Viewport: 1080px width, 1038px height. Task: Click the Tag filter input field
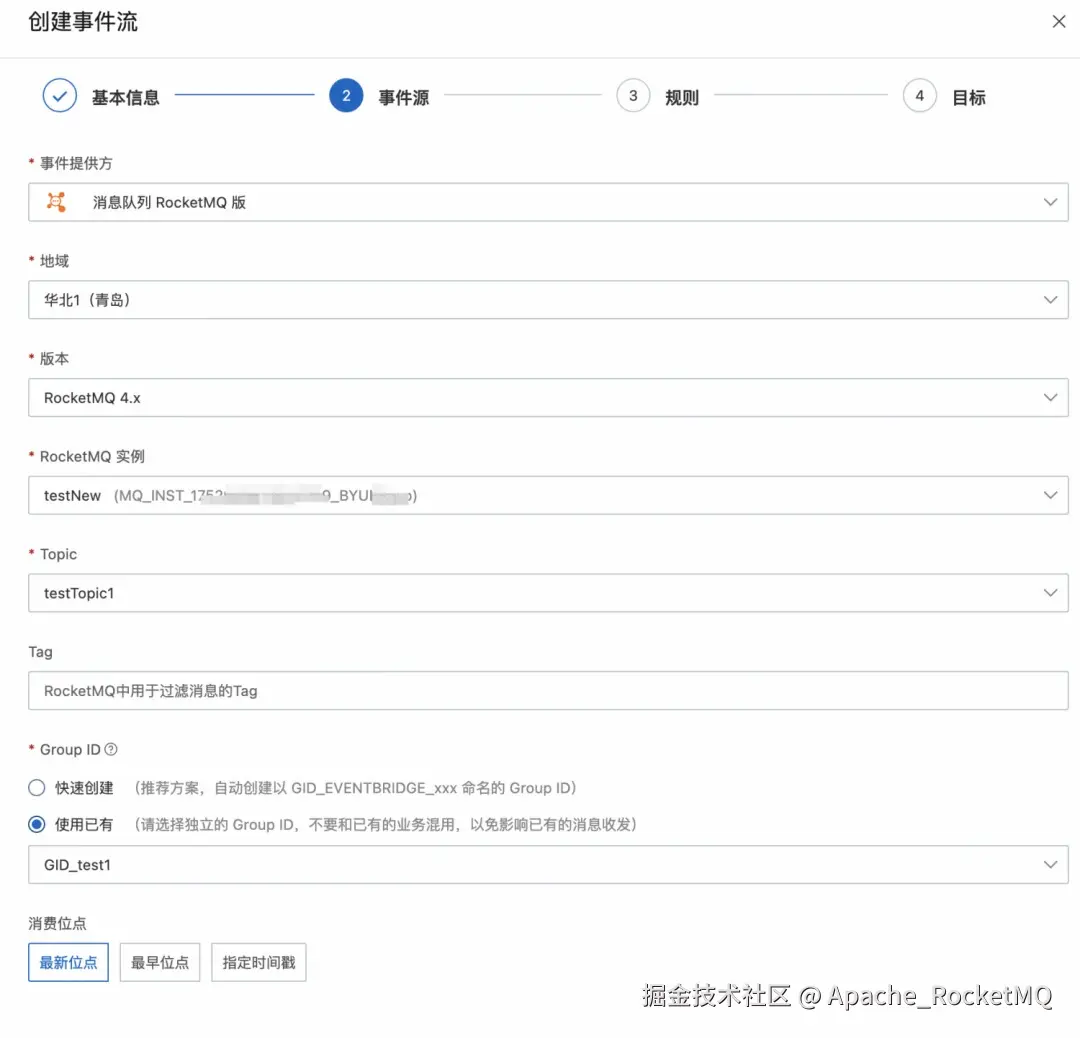(548, 691)
